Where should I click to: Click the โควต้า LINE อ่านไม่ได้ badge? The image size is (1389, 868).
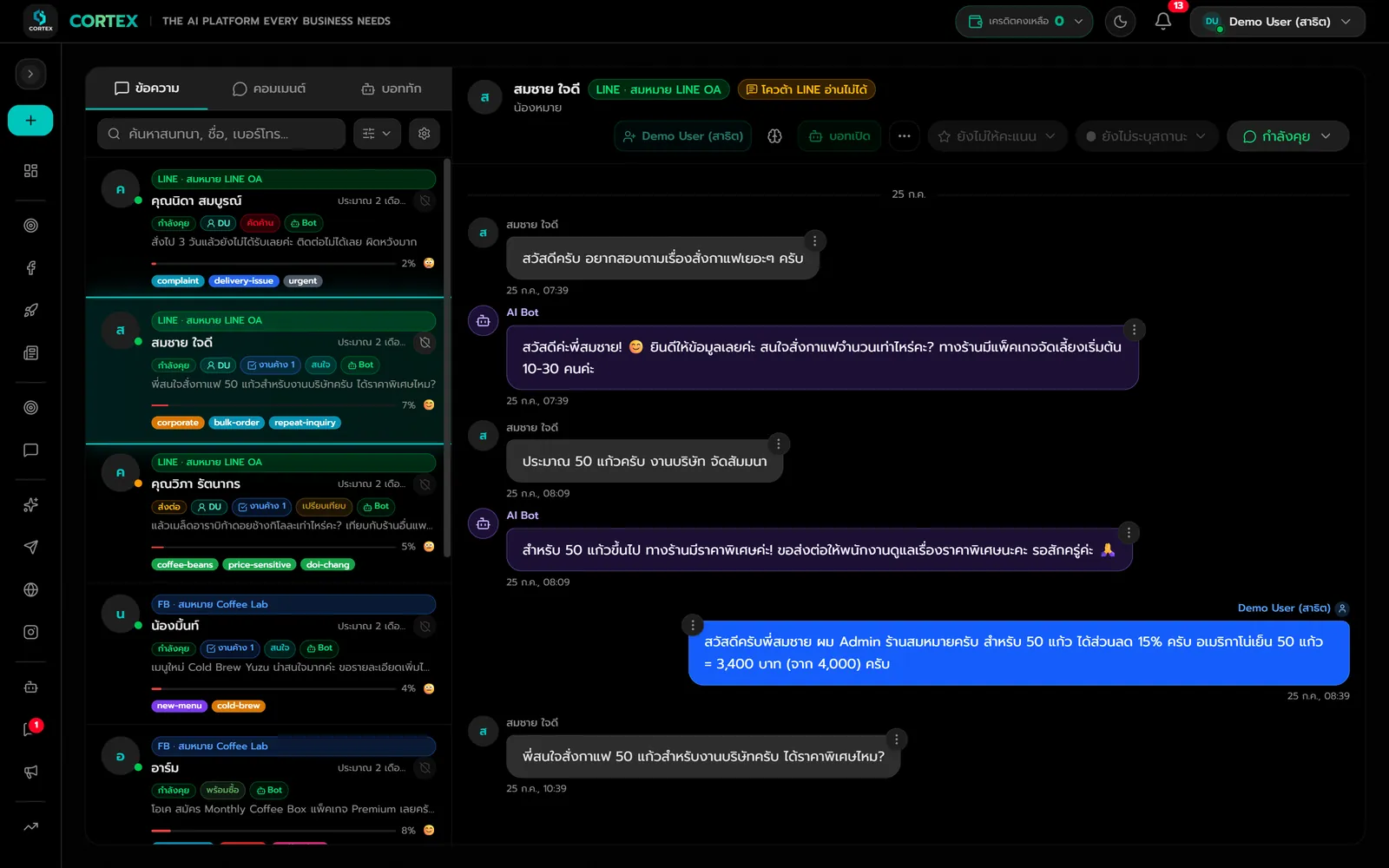806,89
